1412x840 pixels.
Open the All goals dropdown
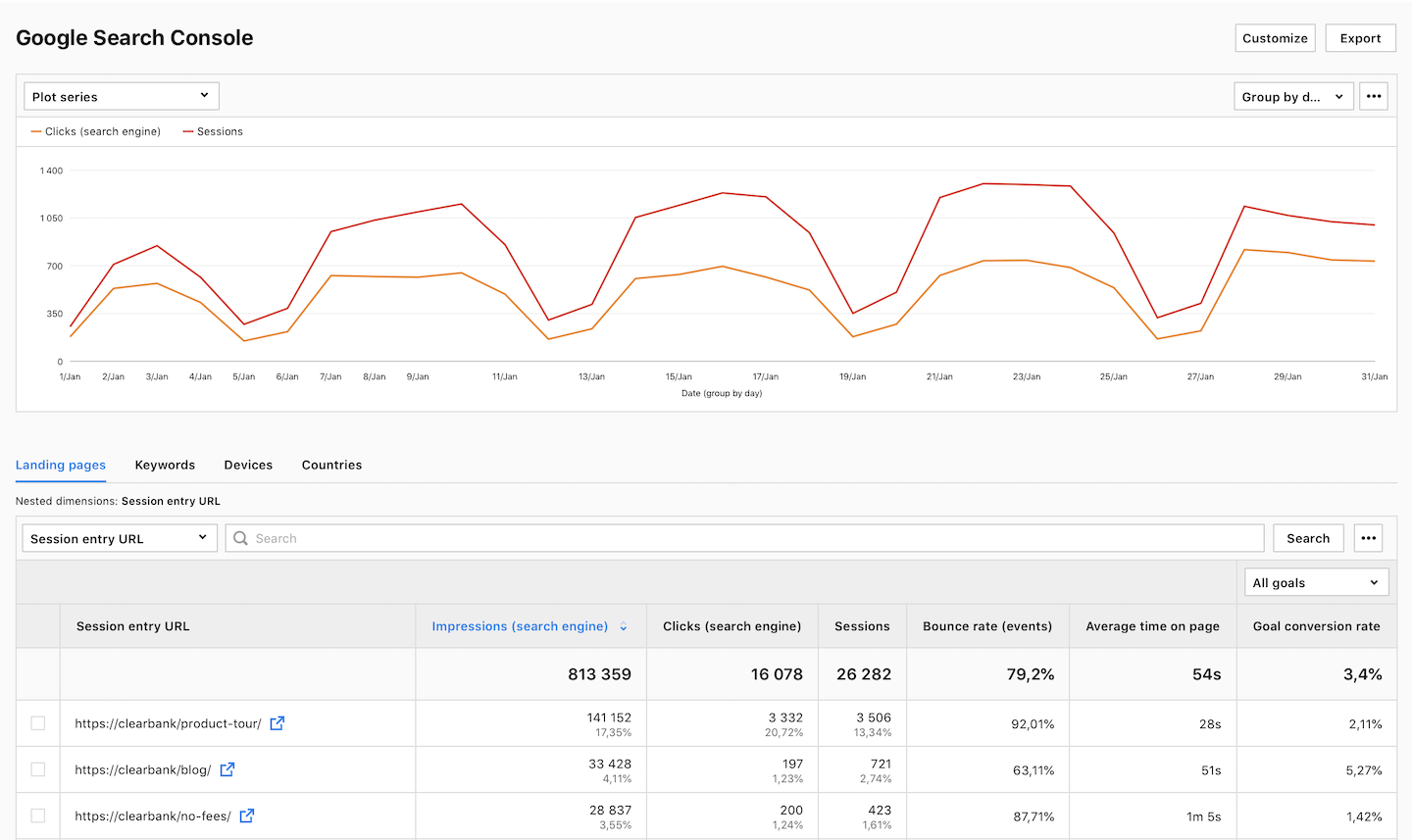tap(1316, 582)
